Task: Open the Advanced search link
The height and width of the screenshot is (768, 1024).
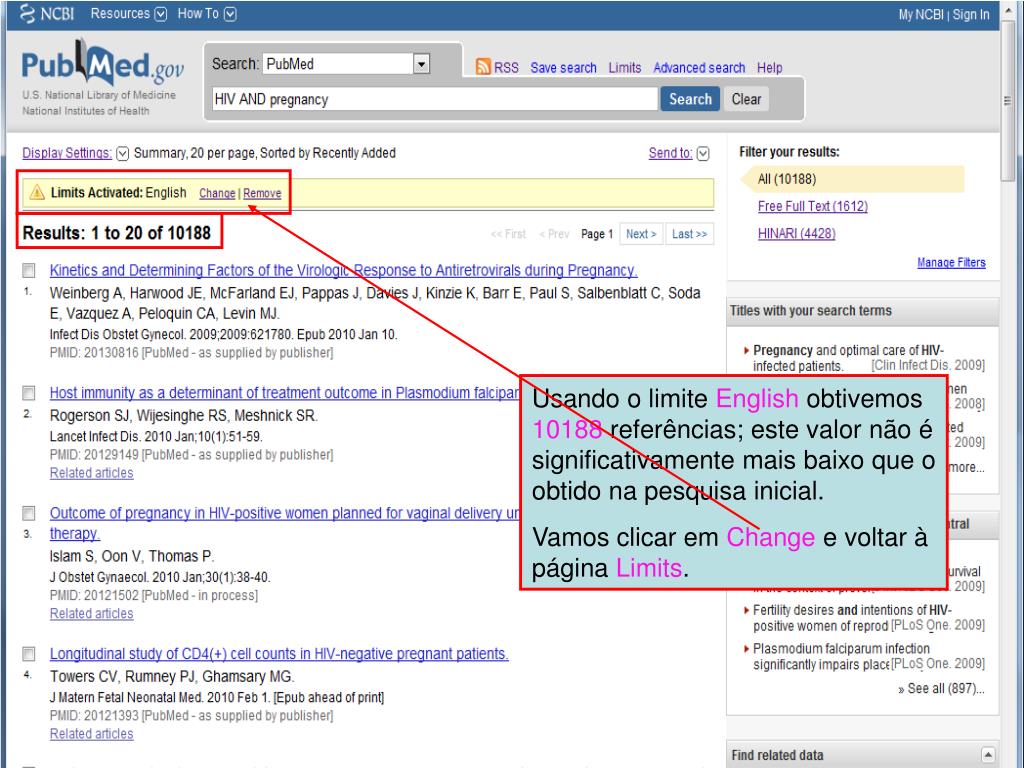Action: 699,68
